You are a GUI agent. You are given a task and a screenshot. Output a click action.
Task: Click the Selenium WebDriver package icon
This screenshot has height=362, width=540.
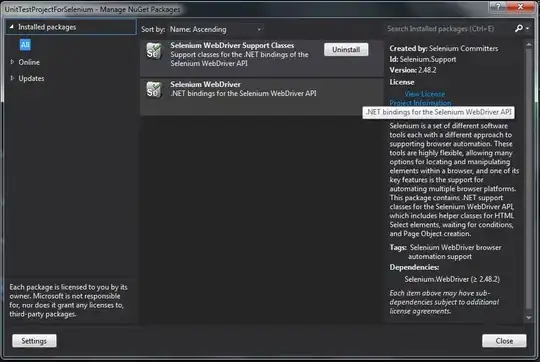tap(154, 90)
